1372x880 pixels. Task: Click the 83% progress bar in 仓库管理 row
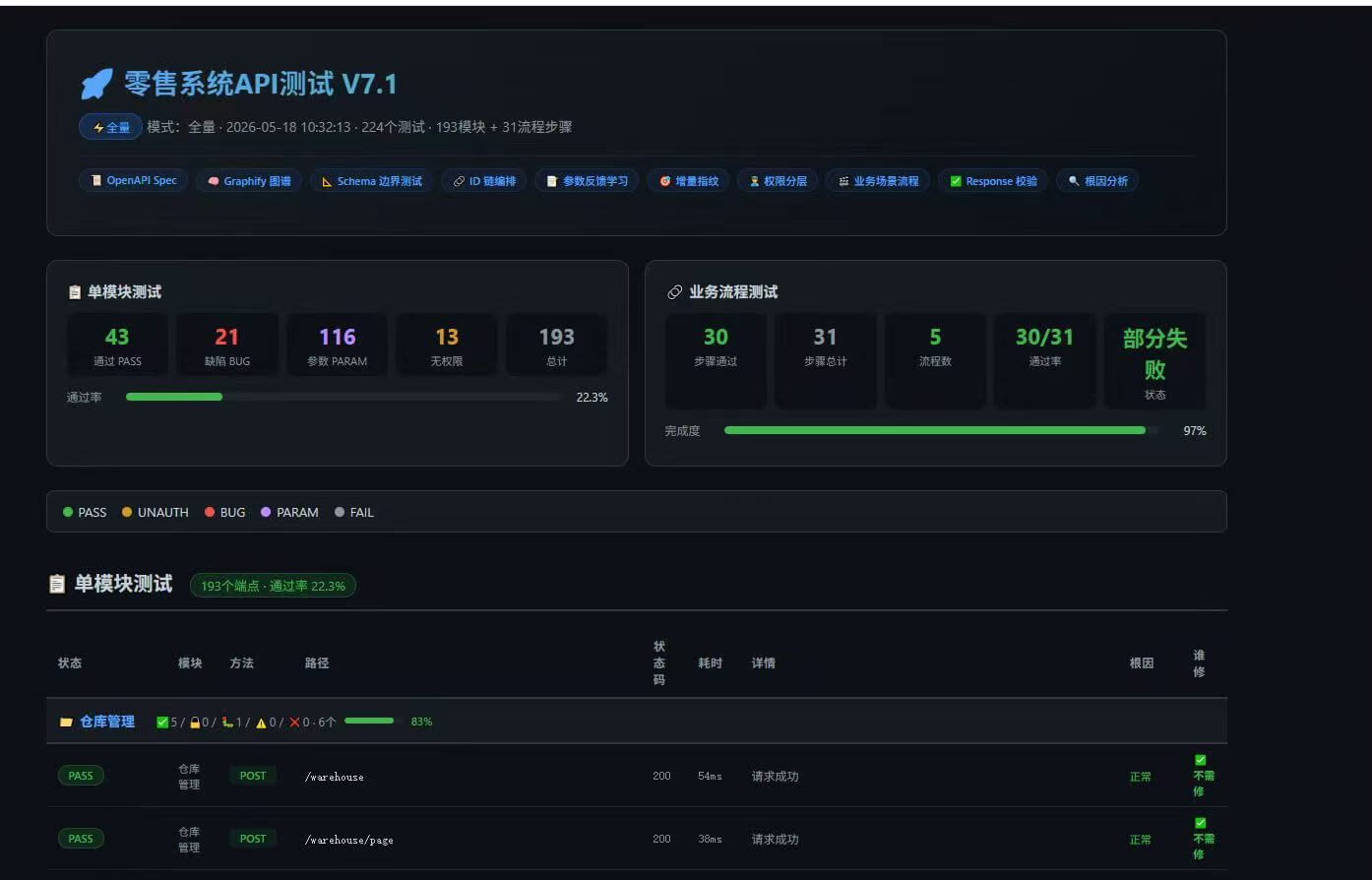(x=374, y=722)
